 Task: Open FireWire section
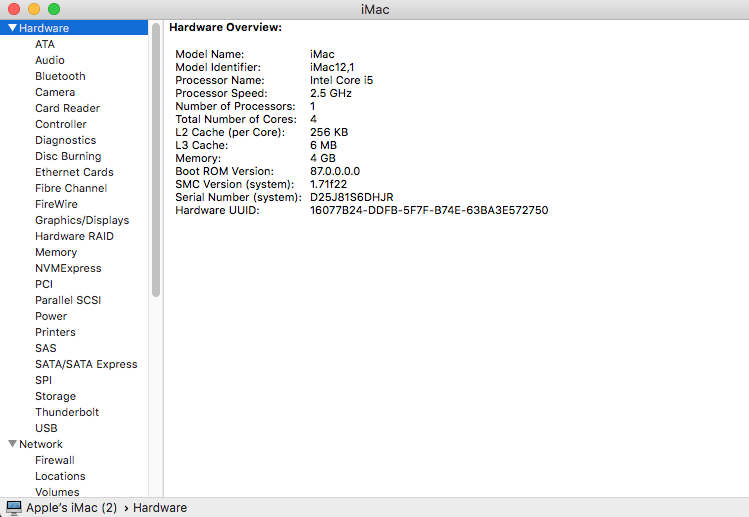pyautogui.click(x=56, y=204)
